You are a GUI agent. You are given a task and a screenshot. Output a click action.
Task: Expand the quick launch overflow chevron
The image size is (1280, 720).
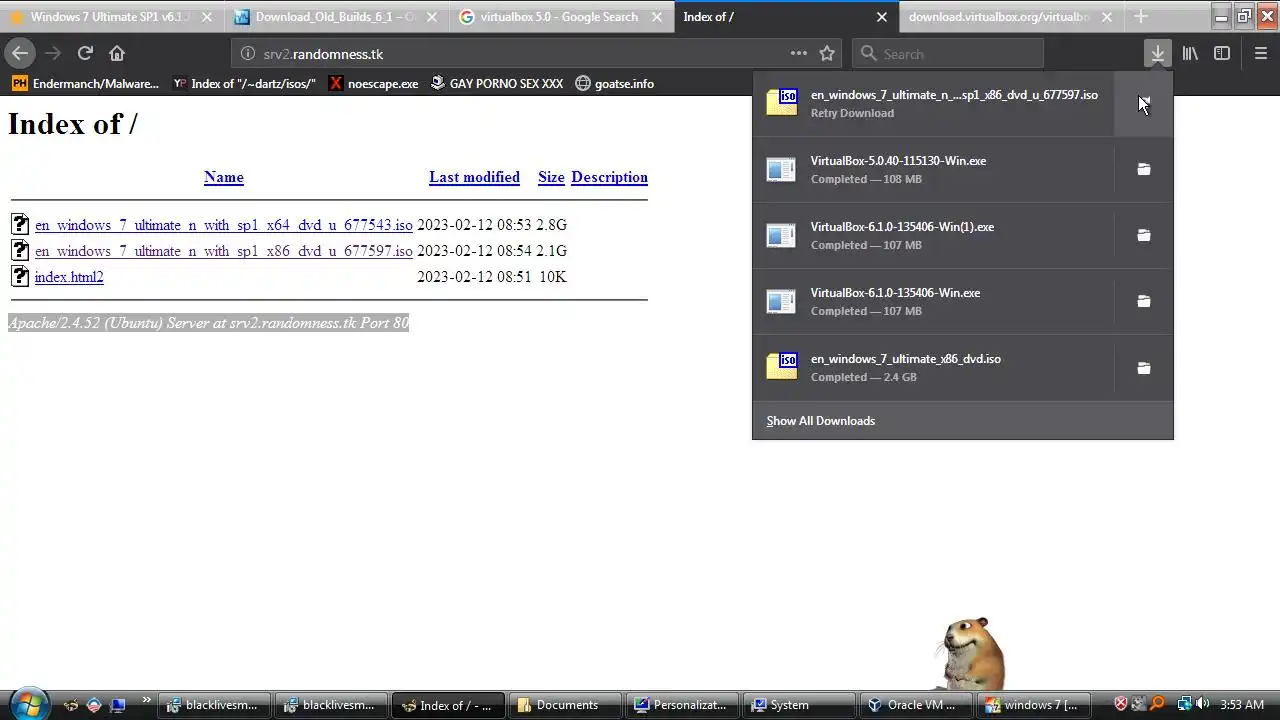[146, 700]
